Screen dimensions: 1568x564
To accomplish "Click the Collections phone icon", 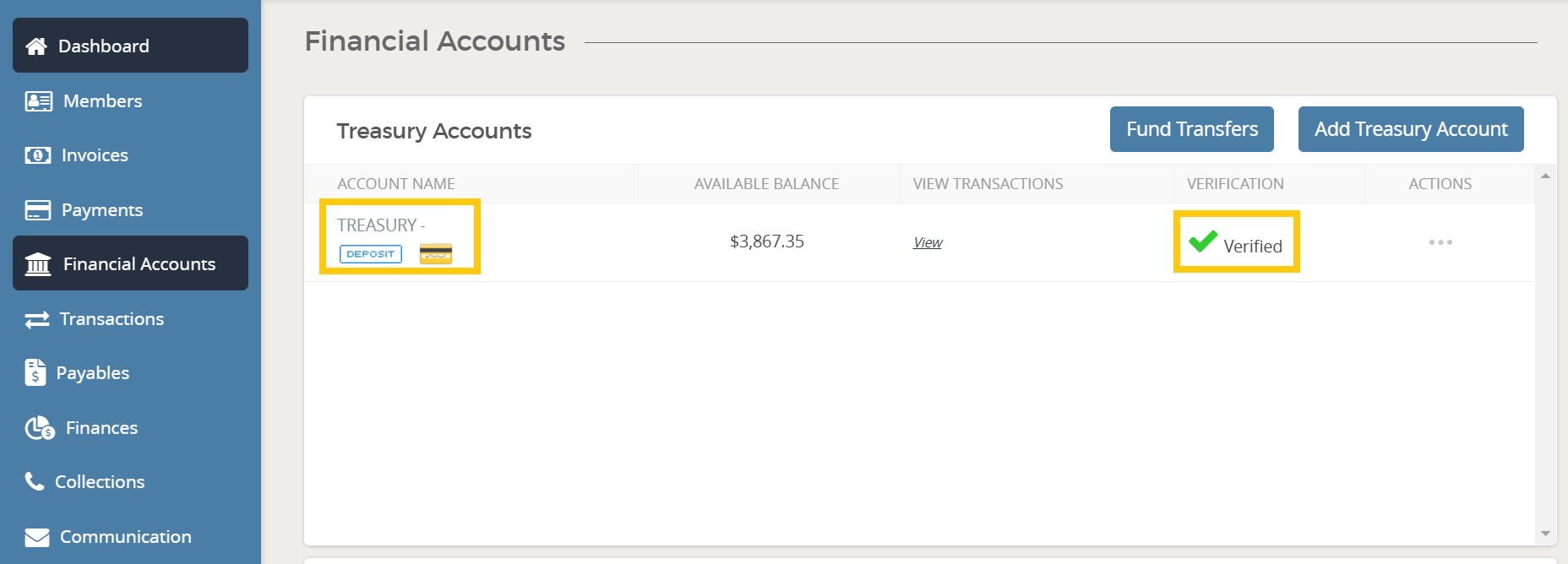I will click(x=35, y=481).
